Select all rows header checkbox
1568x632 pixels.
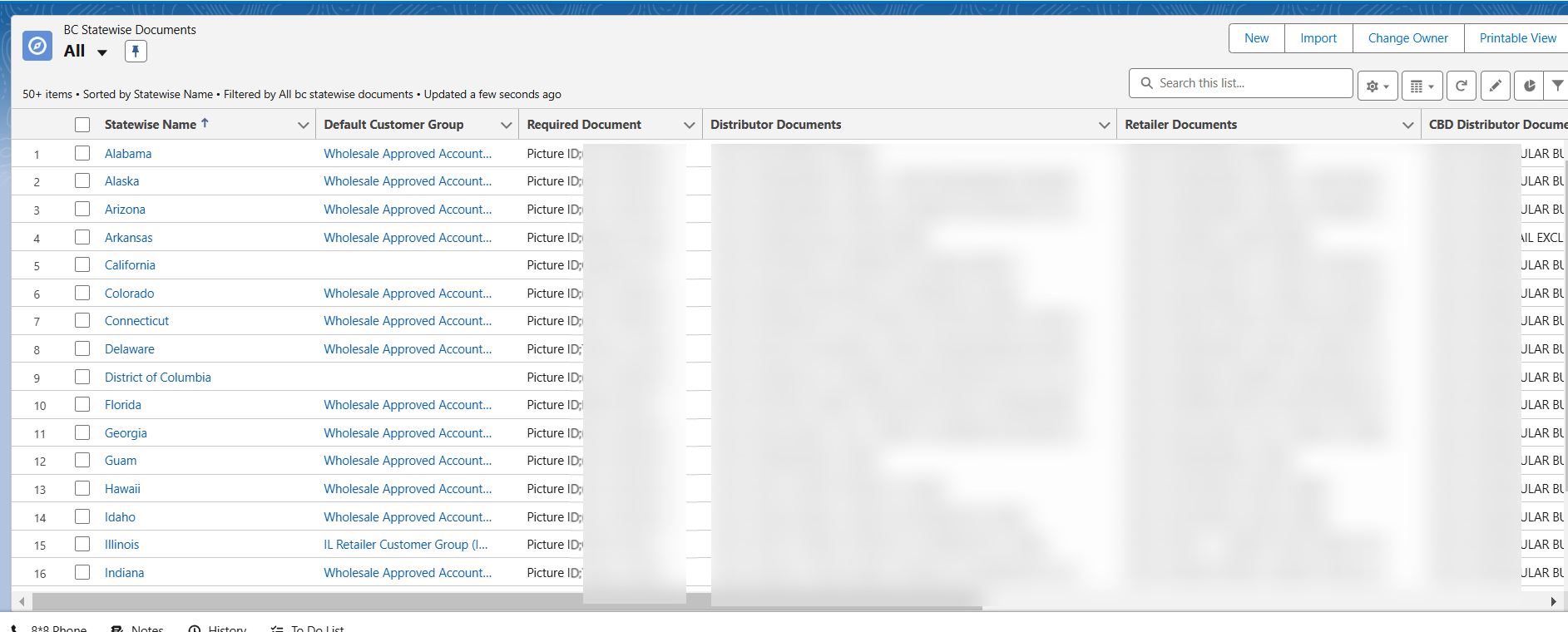(82, 125)
